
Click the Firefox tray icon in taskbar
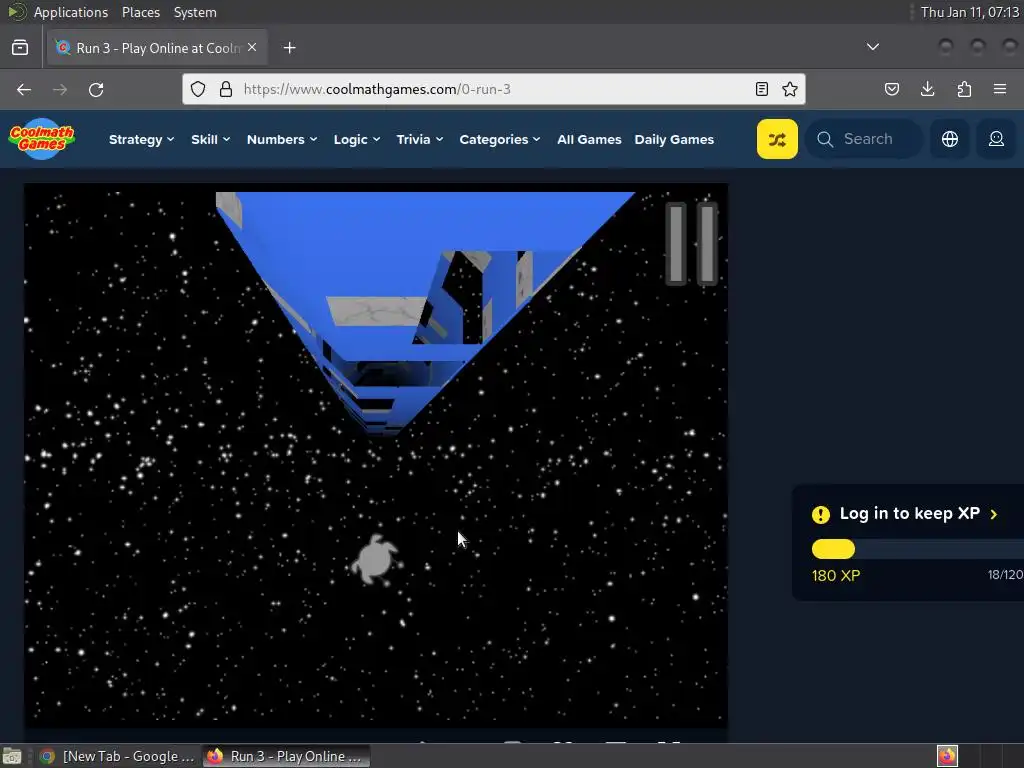click(x=947, y=756)
